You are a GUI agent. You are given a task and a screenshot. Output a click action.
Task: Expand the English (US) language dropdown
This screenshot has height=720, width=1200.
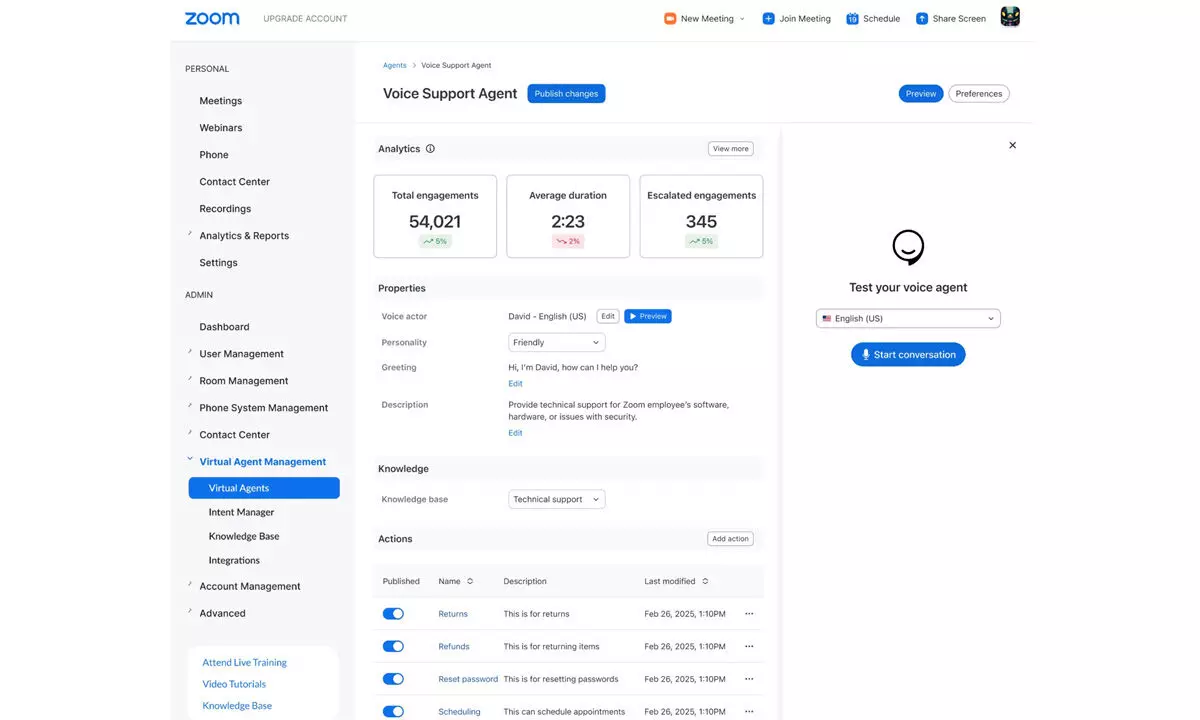908,319
